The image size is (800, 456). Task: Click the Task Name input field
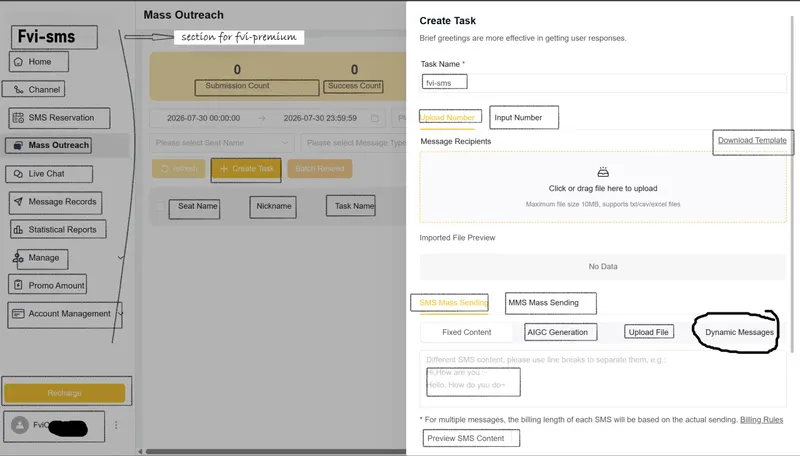pos(603,83)
